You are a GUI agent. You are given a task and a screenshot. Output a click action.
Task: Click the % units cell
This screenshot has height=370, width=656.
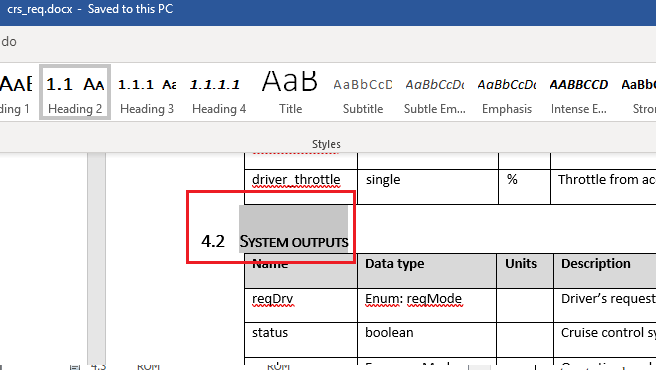(525, 187)
